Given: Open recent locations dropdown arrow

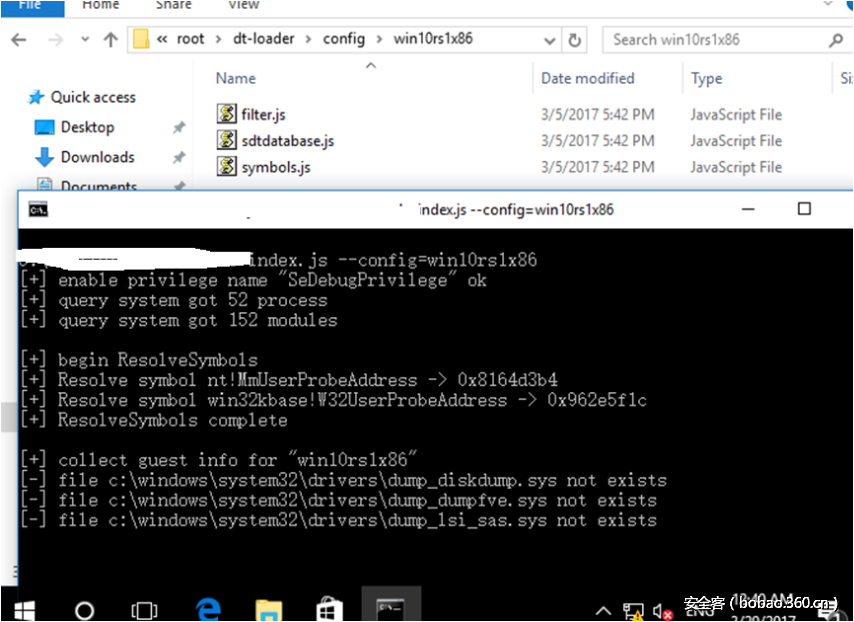Looking at the screenshot, I should click(x=85, y=40).
